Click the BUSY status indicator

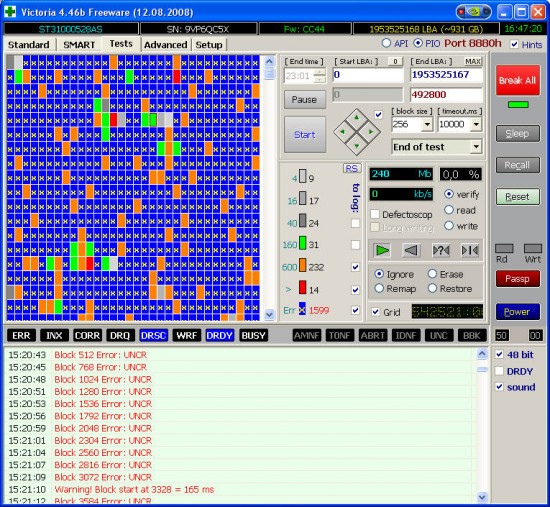pyautogui.click(x=253, y=335)
